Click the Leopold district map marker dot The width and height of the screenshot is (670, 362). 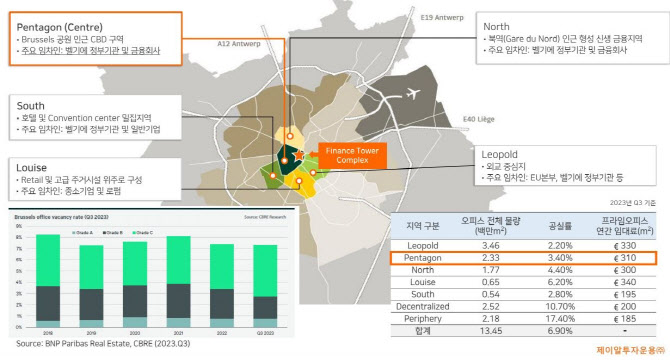click(x=313, y=172)
